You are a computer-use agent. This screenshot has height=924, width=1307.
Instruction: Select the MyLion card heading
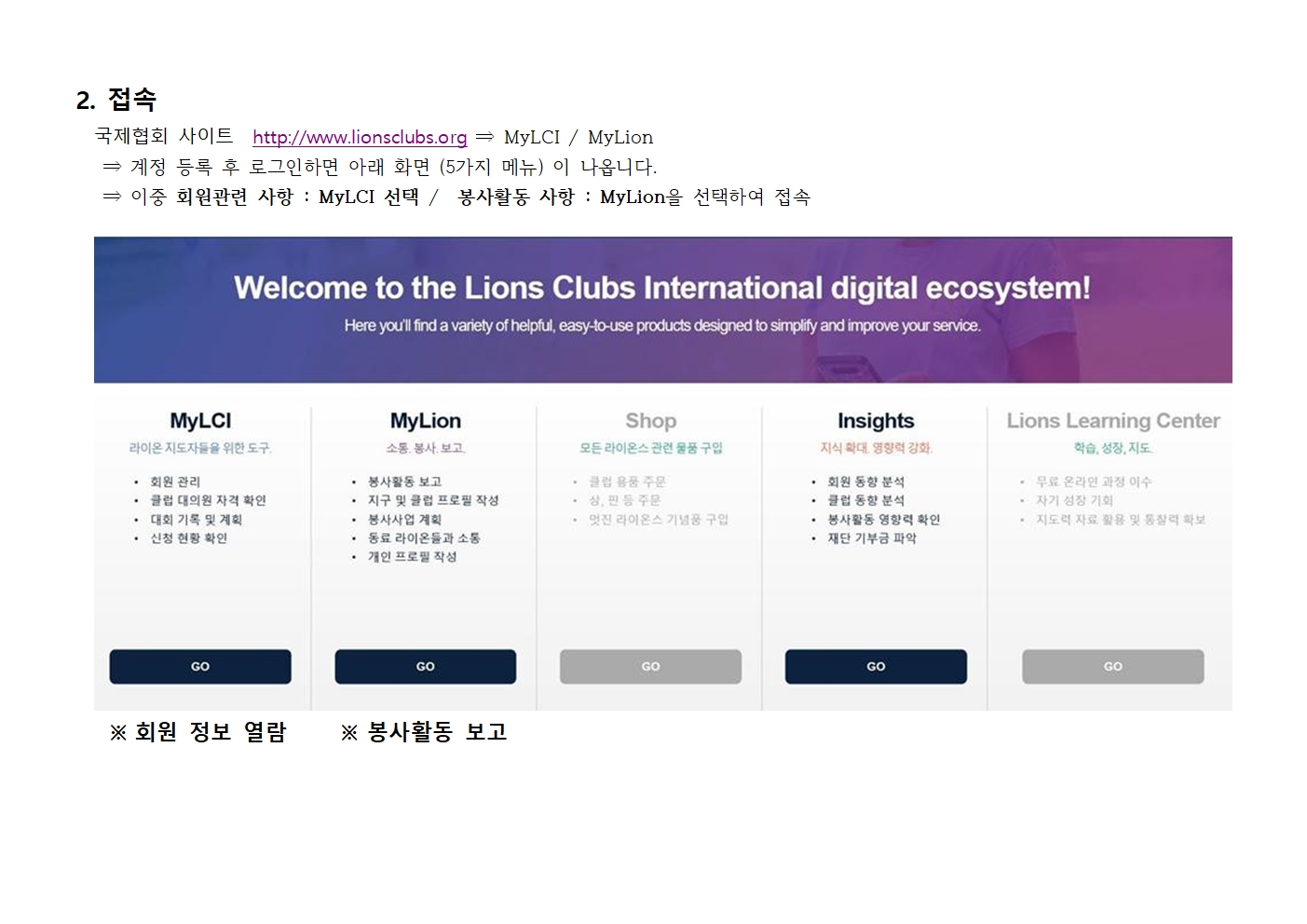[x=426, y=421]
